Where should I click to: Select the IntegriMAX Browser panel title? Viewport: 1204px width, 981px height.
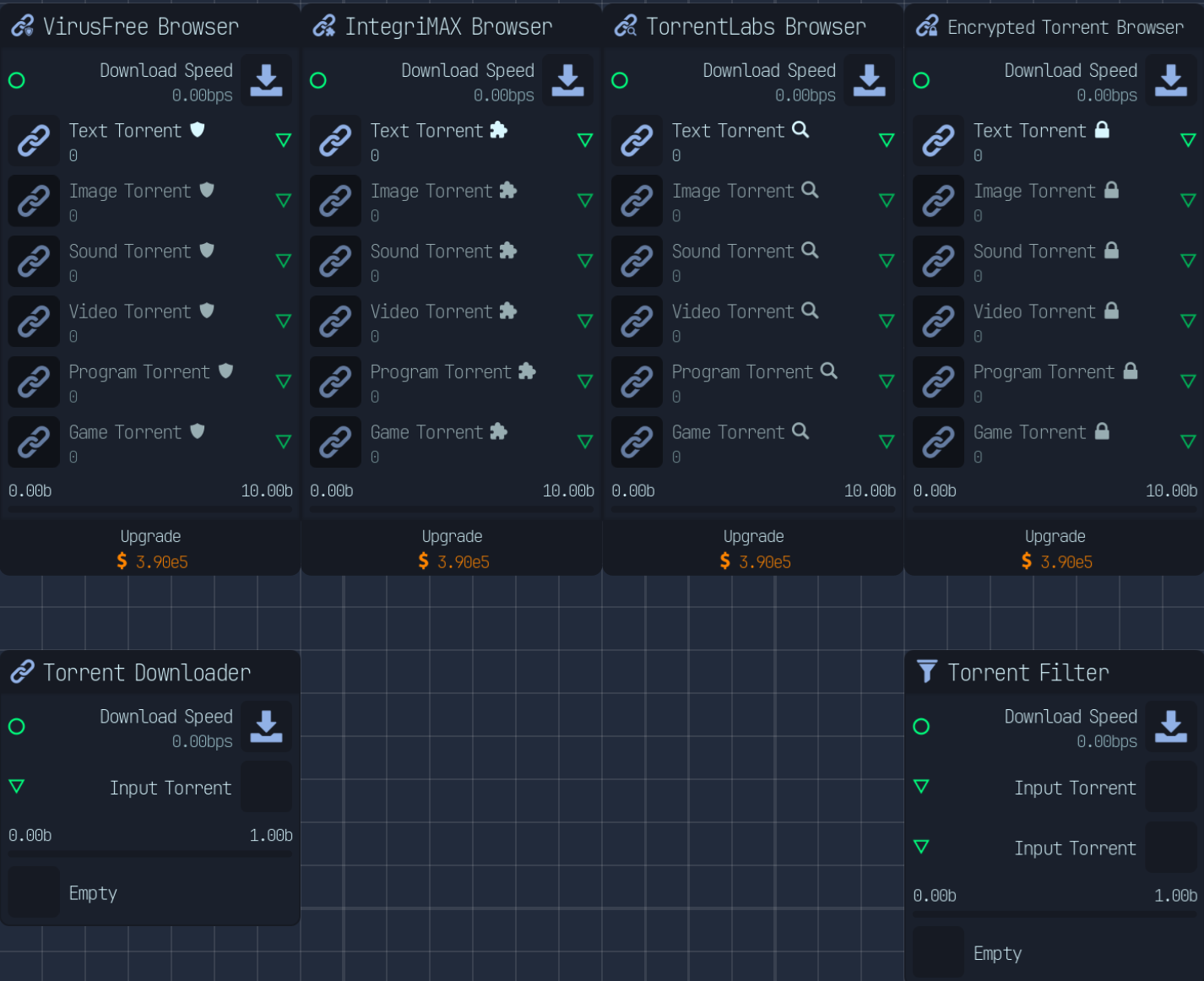point(448,27)
